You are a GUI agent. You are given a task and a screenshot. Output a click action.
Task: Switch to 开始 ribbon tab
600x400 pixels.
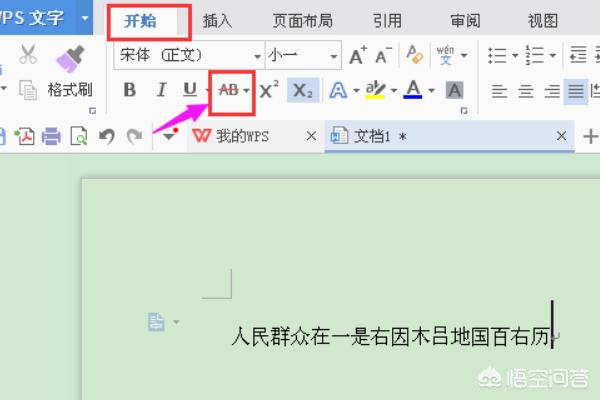click(x=140, y=21)
